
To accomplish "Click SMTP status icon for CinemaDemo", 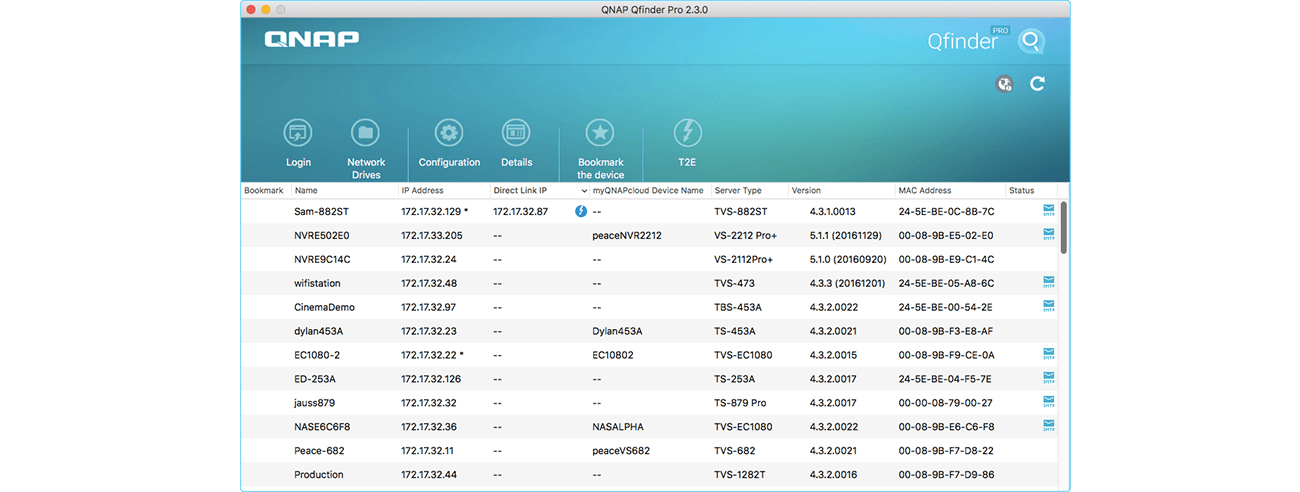I will pos(1049,307).
